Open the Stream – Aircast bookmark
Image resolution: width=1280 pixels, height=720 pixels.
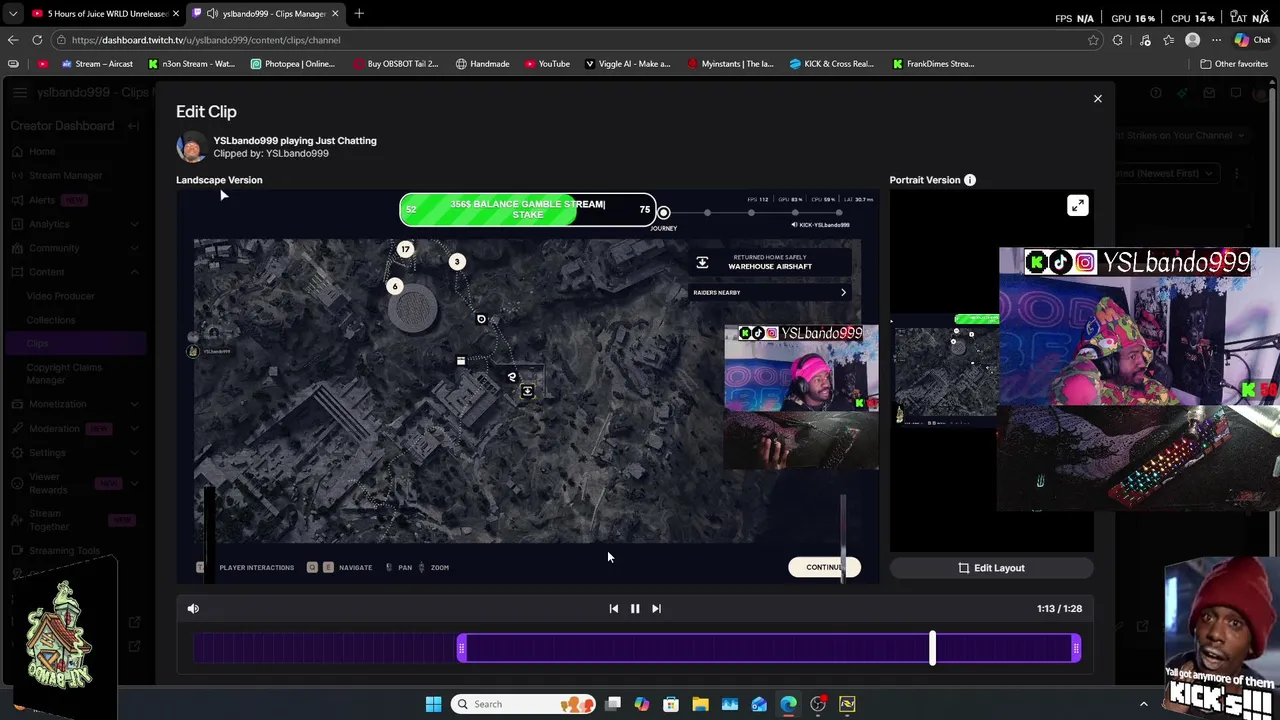click(97, 64)
